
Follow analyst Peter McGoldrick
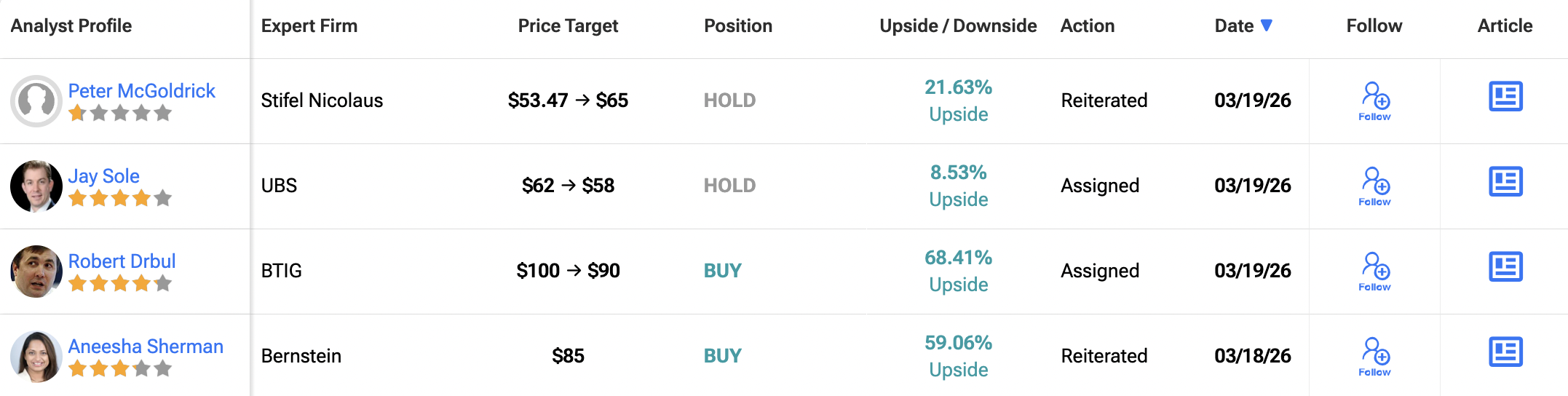pyautogui.click(x=1374, y=100)
